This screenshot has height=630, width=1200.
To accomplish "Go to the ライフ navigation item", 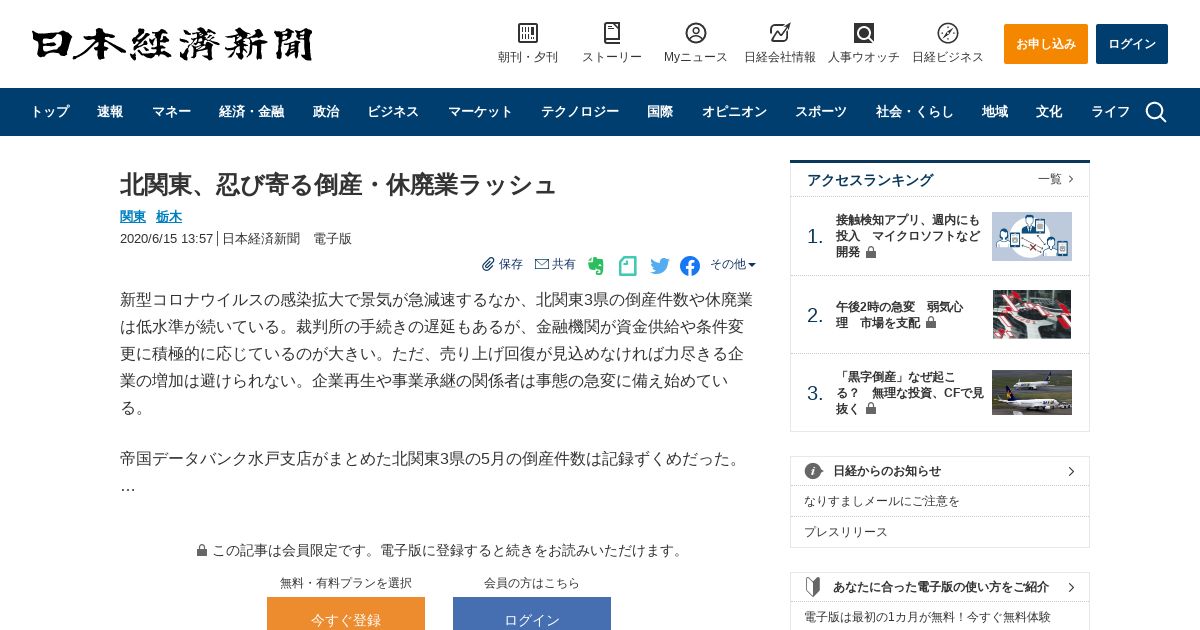I will pos(1110,112).
